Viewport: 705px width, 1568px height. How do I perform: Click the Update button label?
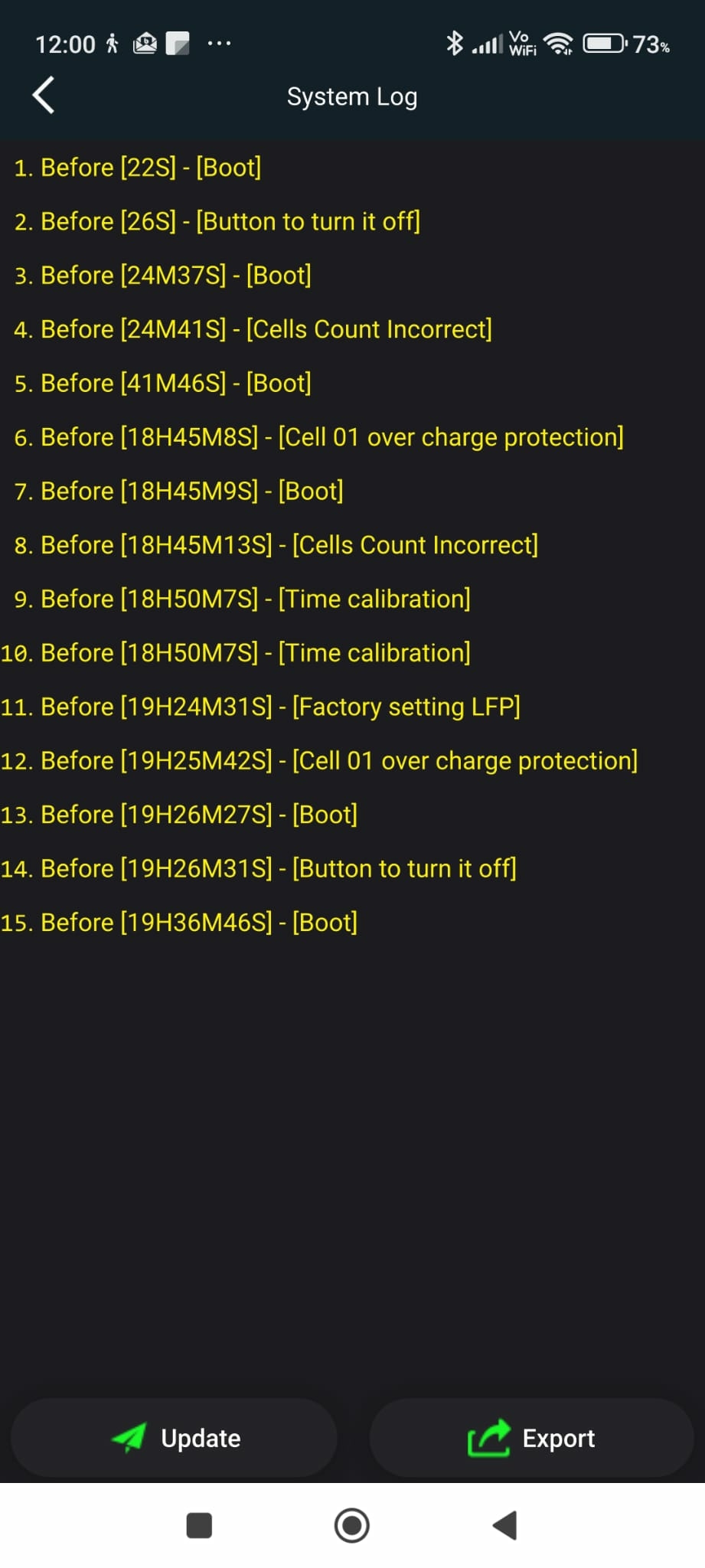coord(201,1439)
